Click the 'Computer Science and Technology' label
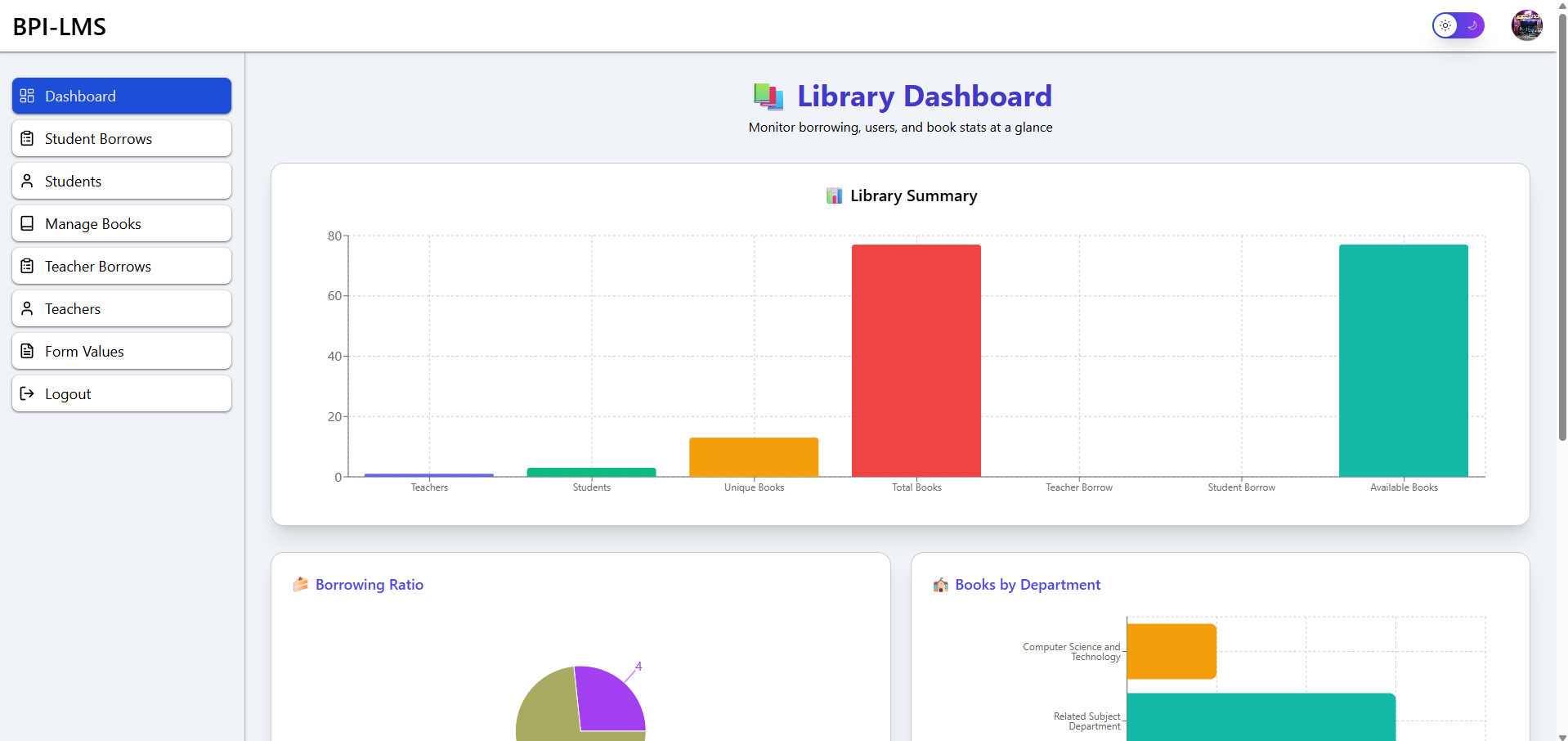 1072,652
